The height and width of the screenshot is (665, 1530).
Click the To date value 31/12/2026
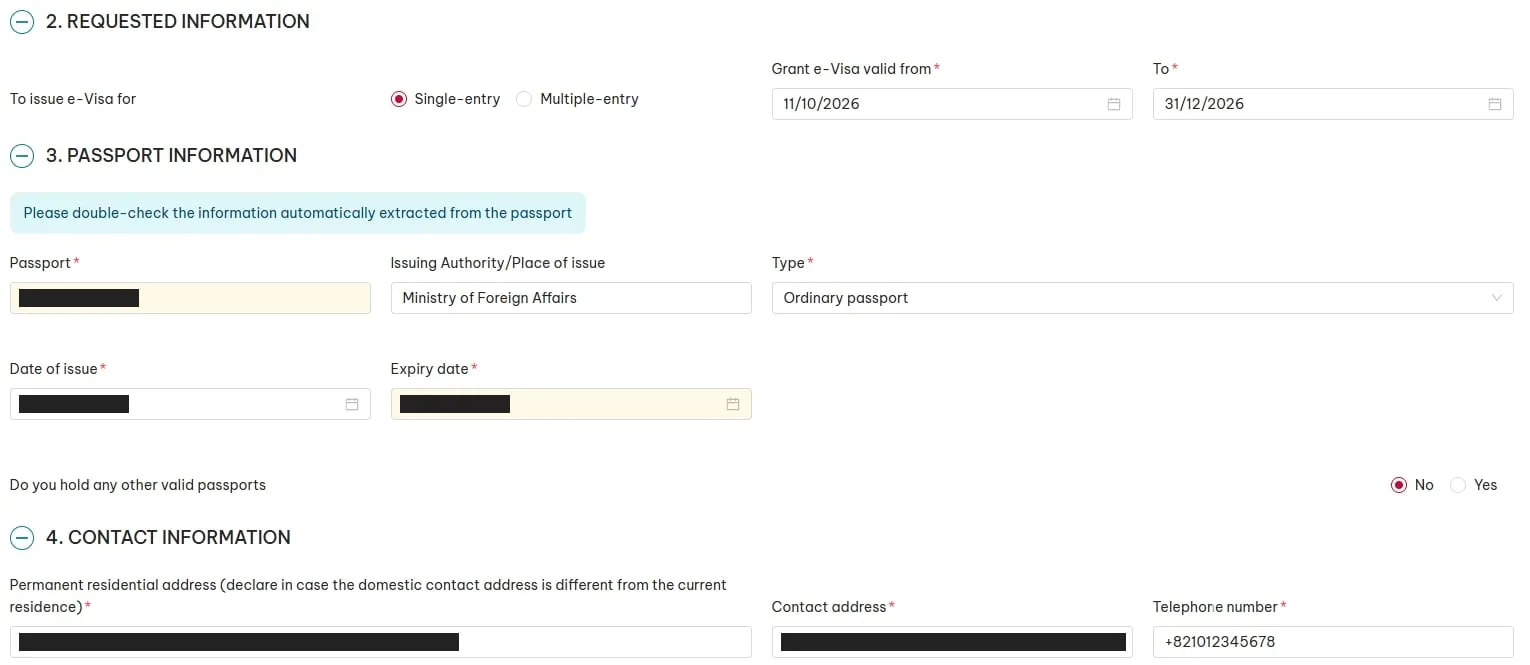pyautogui.click(x=1204, y=104)
